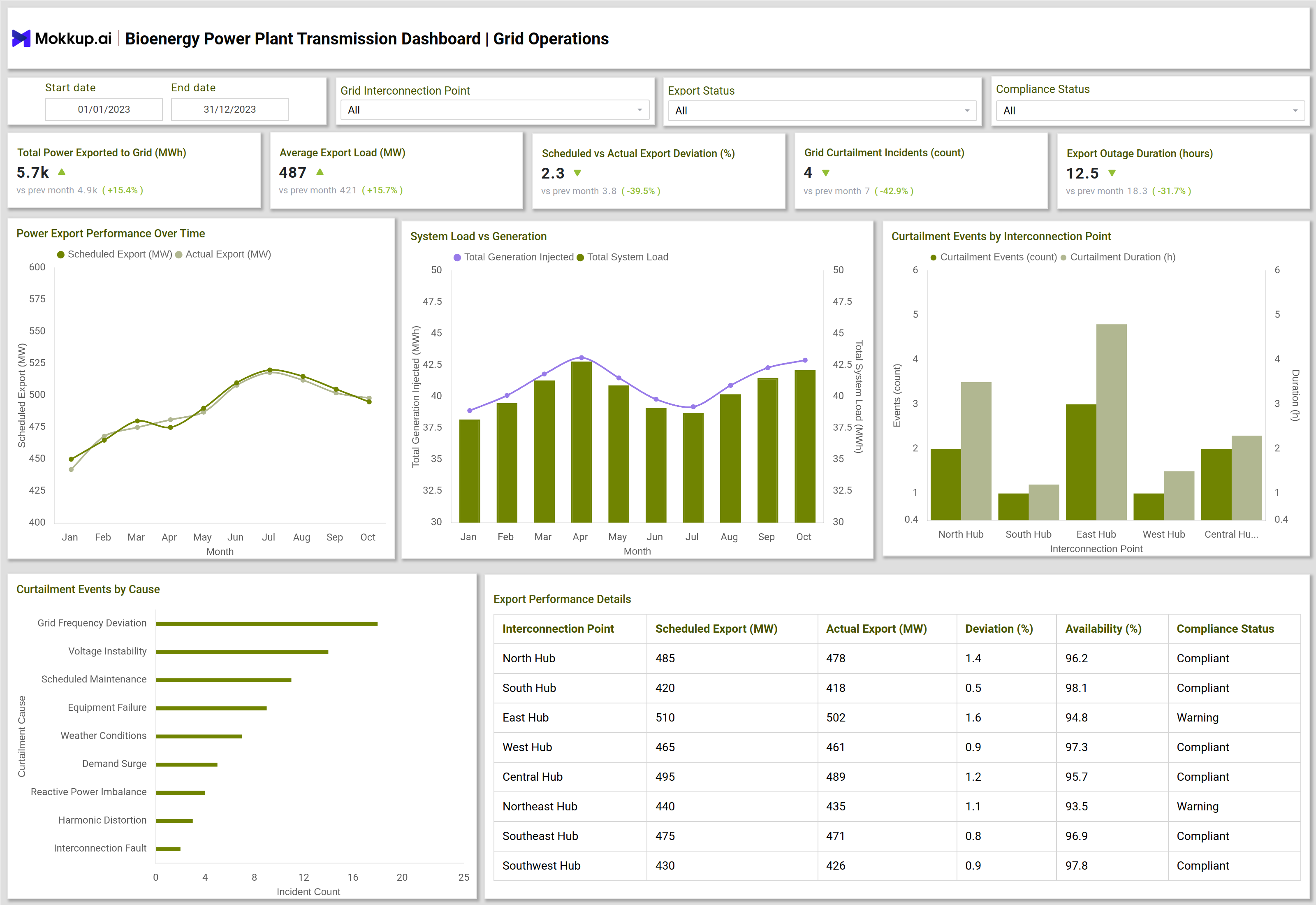Click the Average Export Load 487 value

[x=292, y=172]
